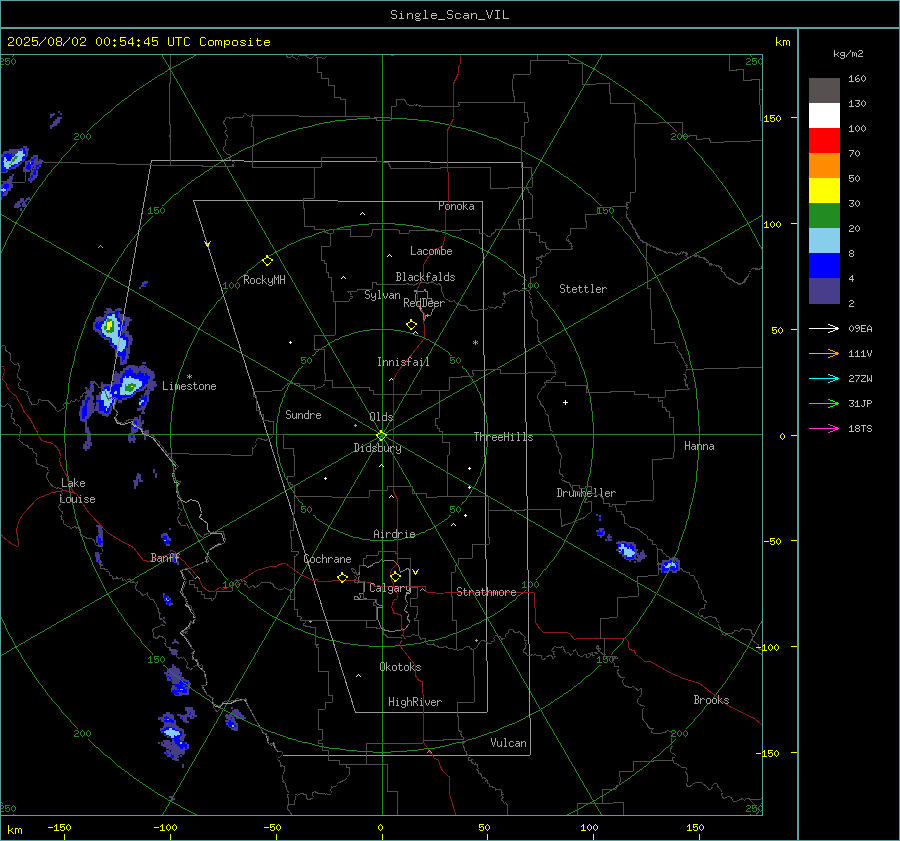Click the RedDeer city label
The height and width of the screenshot is (841, 900).
[424, 303]
